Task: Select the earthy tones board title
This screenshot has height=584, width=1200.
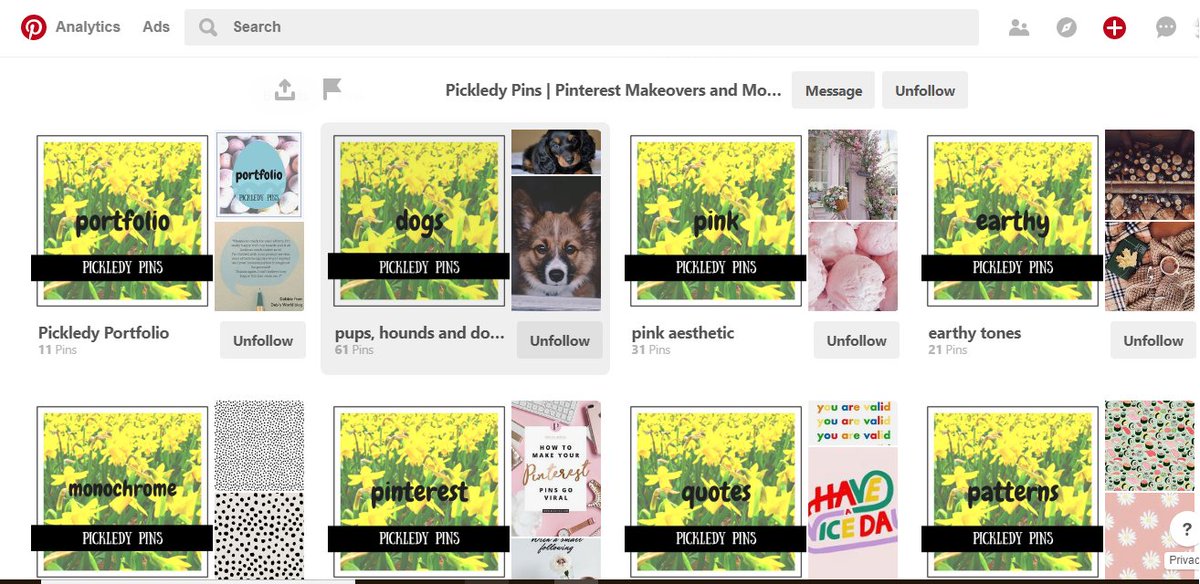Action: [975, 332]
